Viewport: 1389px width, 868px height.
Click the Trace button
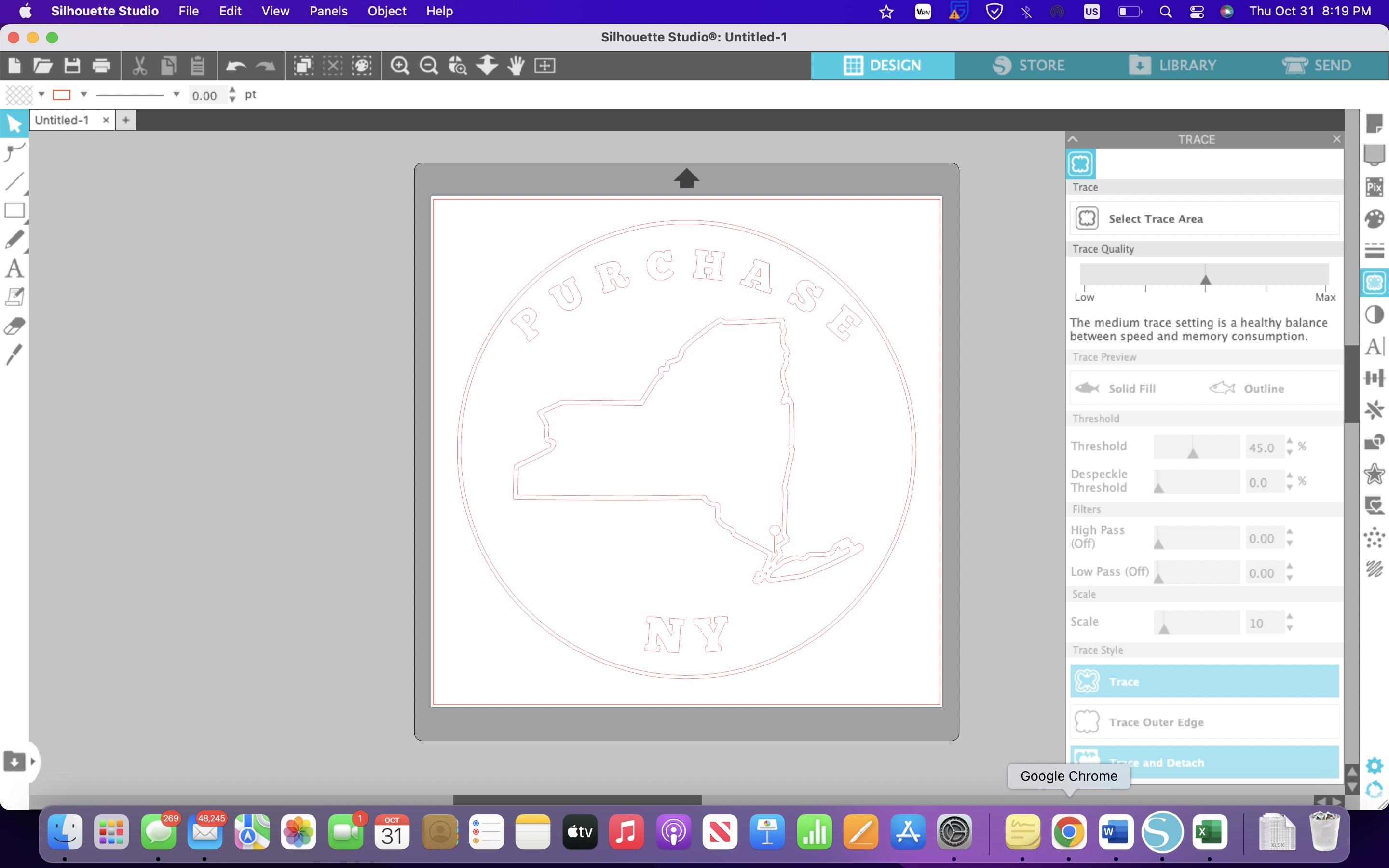pos(1204,681)
